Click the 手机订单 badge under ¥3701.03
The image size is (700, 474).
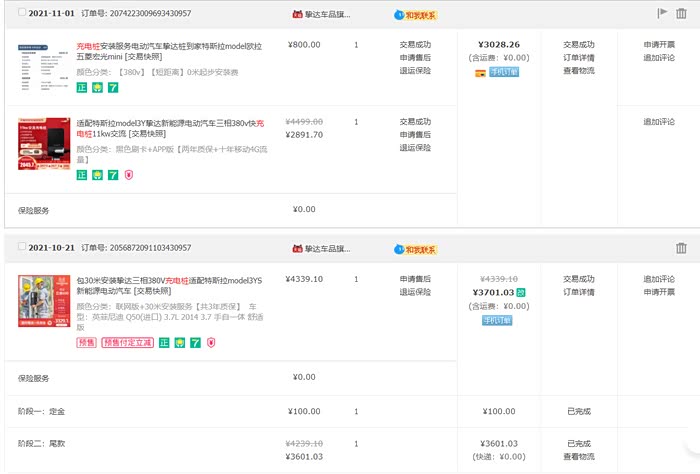coord(497,320)
